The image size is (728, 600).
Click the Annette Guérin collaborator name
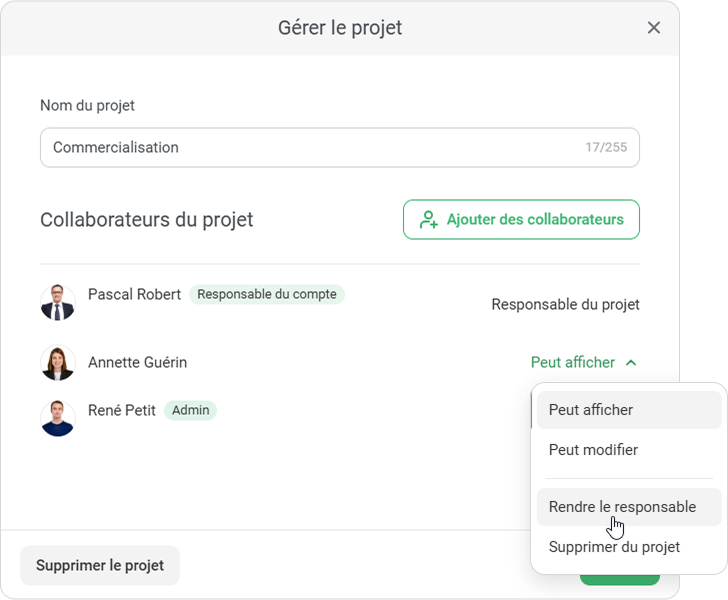pyautogui.click(x=137, y=362)
